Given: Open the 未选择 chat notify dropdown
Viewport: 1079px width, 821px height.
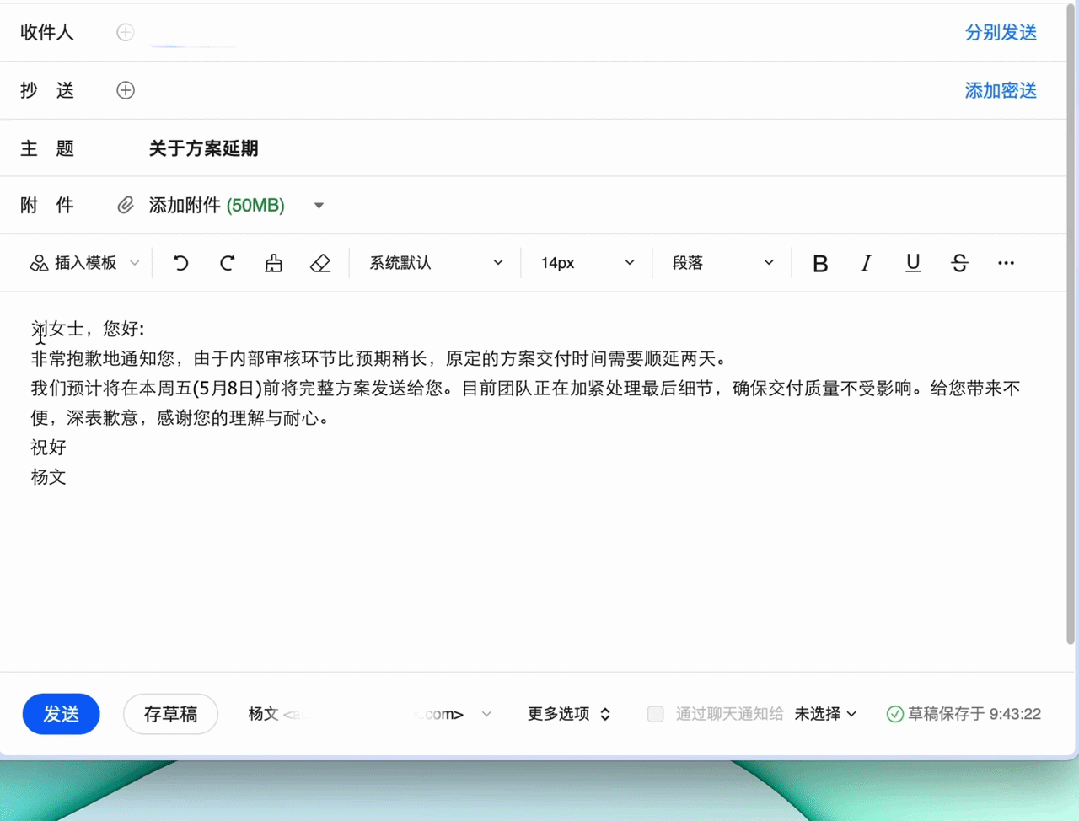Looking at the screenshot, I should pos(826,714).
